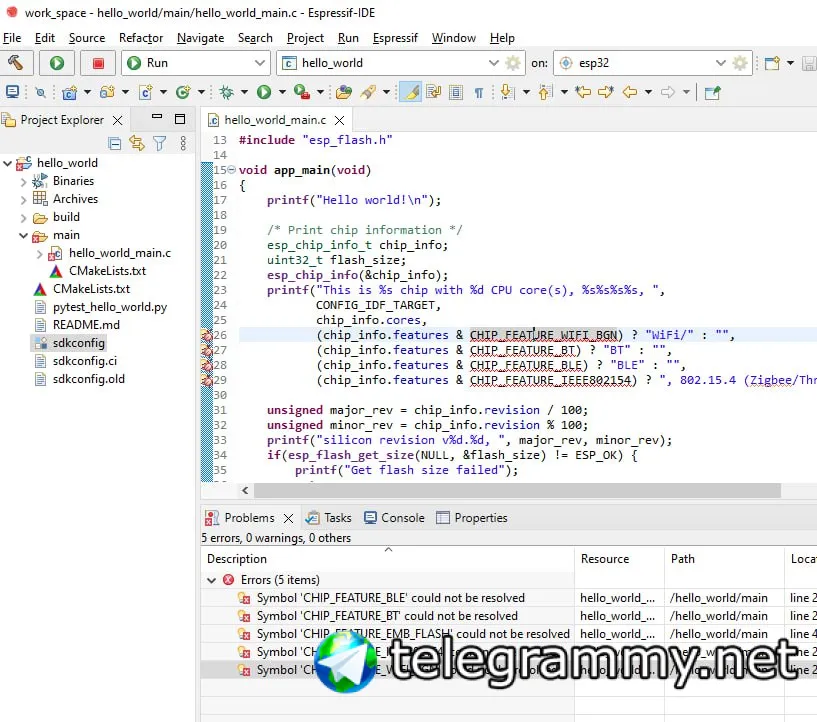Click Collapse All in Project Explorer
The image size is (817, 722).
click(x=115, y=144)
